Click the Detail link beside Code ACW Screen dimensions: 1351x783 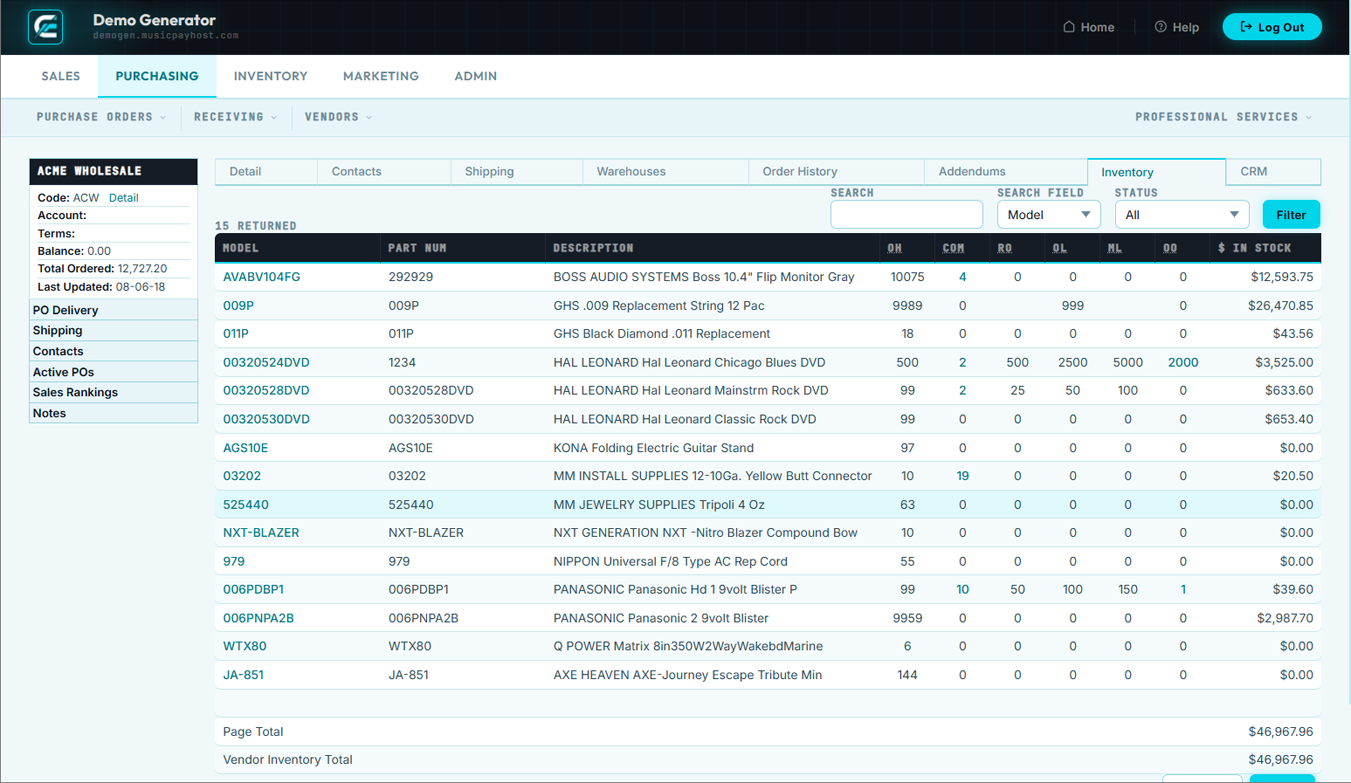[124, 198]
